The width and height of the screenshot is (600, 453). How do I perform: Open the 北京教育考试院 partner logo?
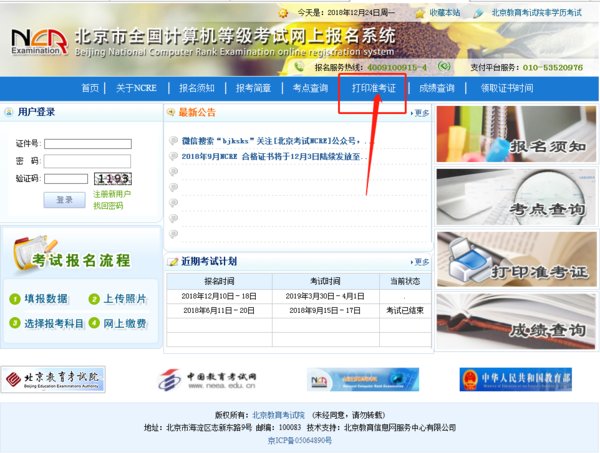(53, 379)
